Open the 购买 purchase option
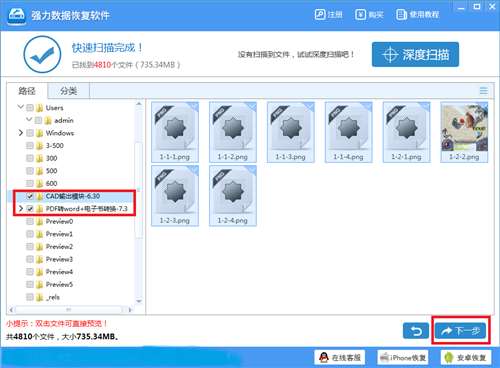Viewport: 500px width, 368px height. [369, 15]
